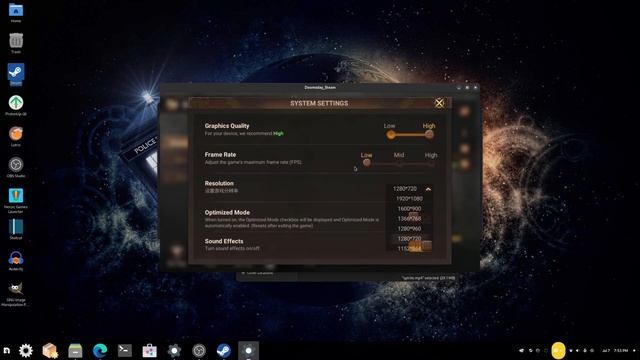
Task: Open the terminal from the taskbar
Action: [125, 350]
